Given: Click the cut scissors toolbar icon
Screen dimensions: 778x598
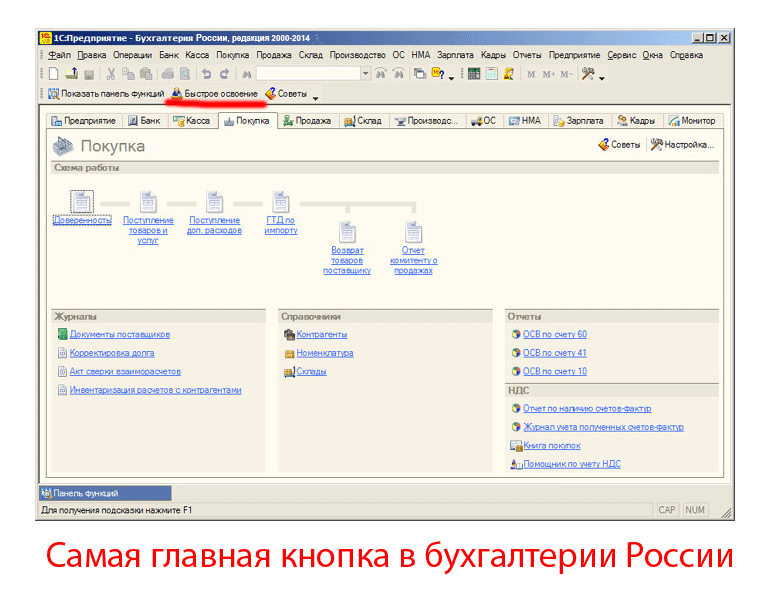Looking at the screenshot, I should pyautogui.click(x=111, y=74).
